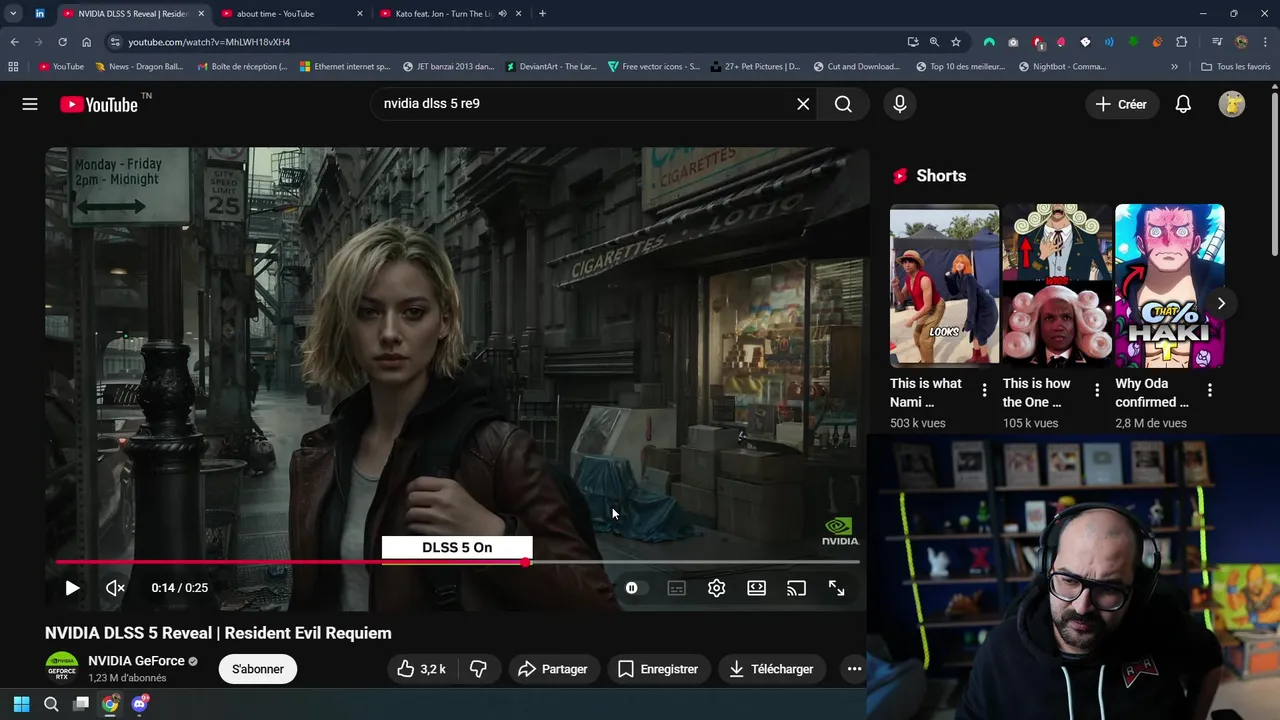The image size is (1280, 720).
Task: Select the NVIDIA DLSS 5 Reveal tab
Action: 133,14
